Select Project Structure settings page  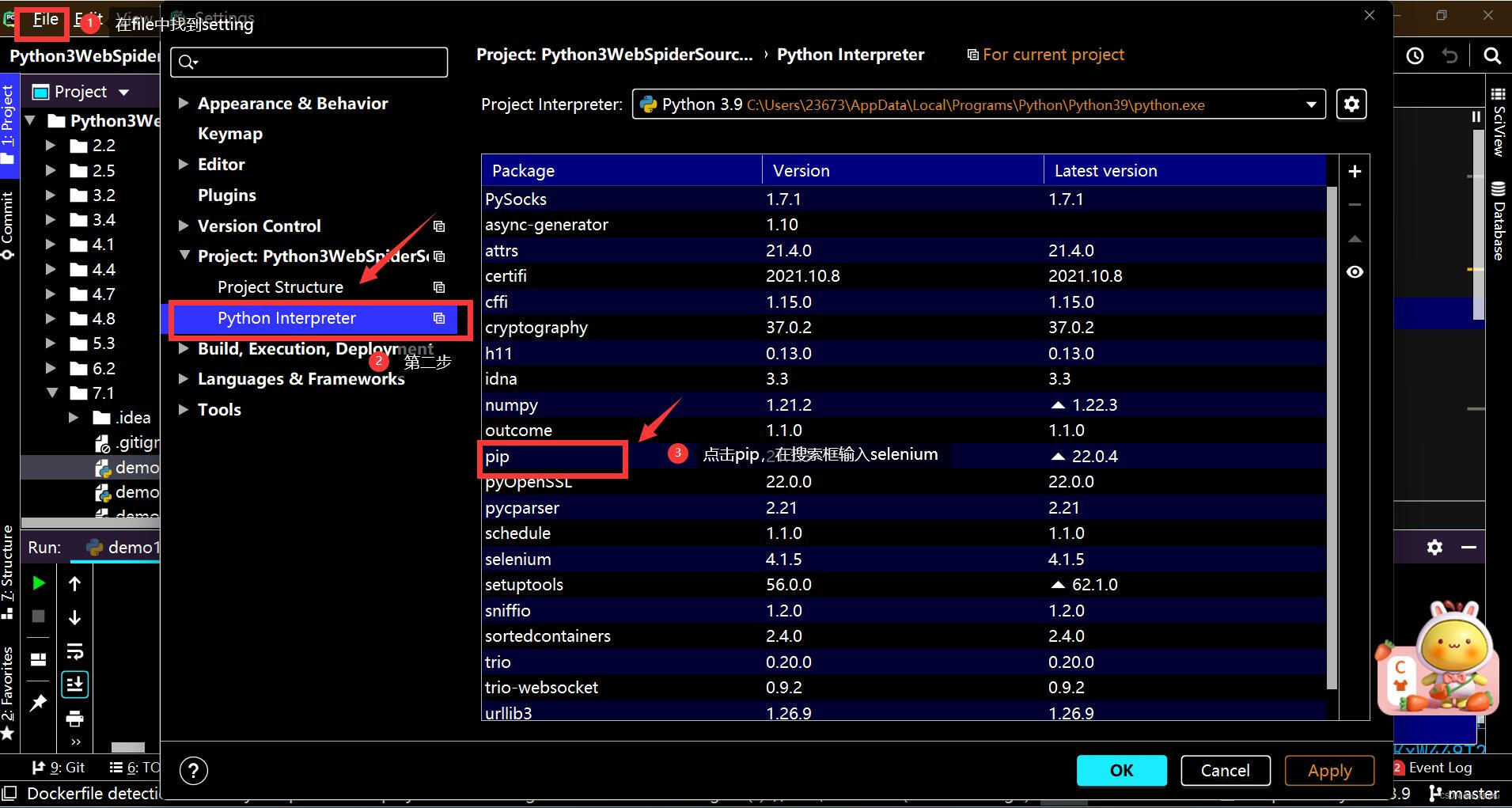click(x=280, y=287)
